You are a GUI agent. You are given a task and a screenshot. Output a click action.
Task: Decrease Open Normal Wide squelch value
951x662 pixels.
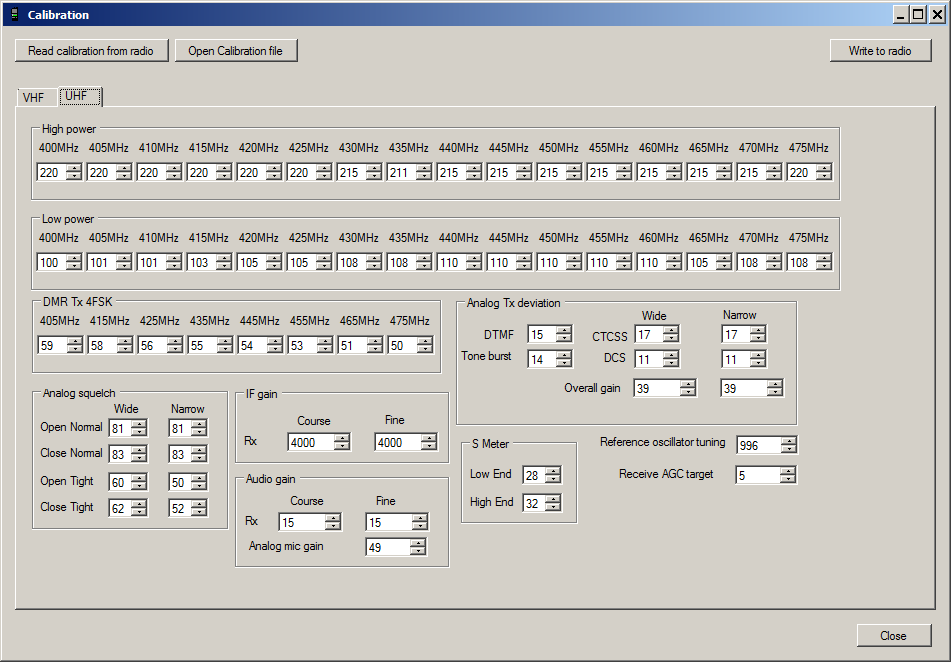click(138, 432)
